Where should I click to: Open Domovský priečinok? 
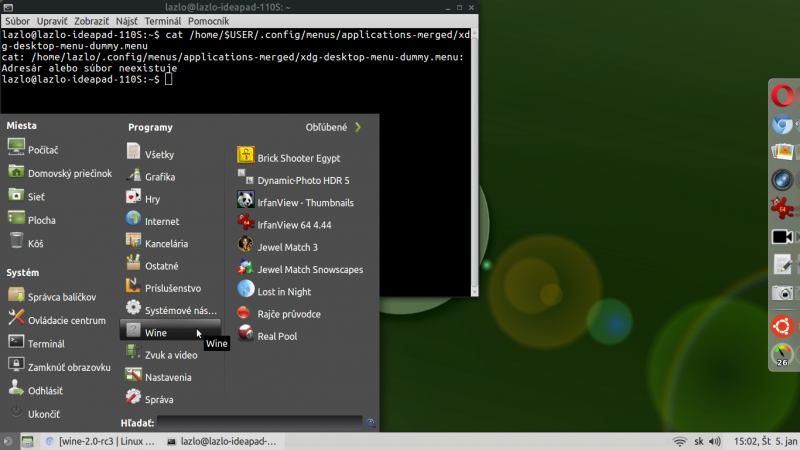[60, 173]
